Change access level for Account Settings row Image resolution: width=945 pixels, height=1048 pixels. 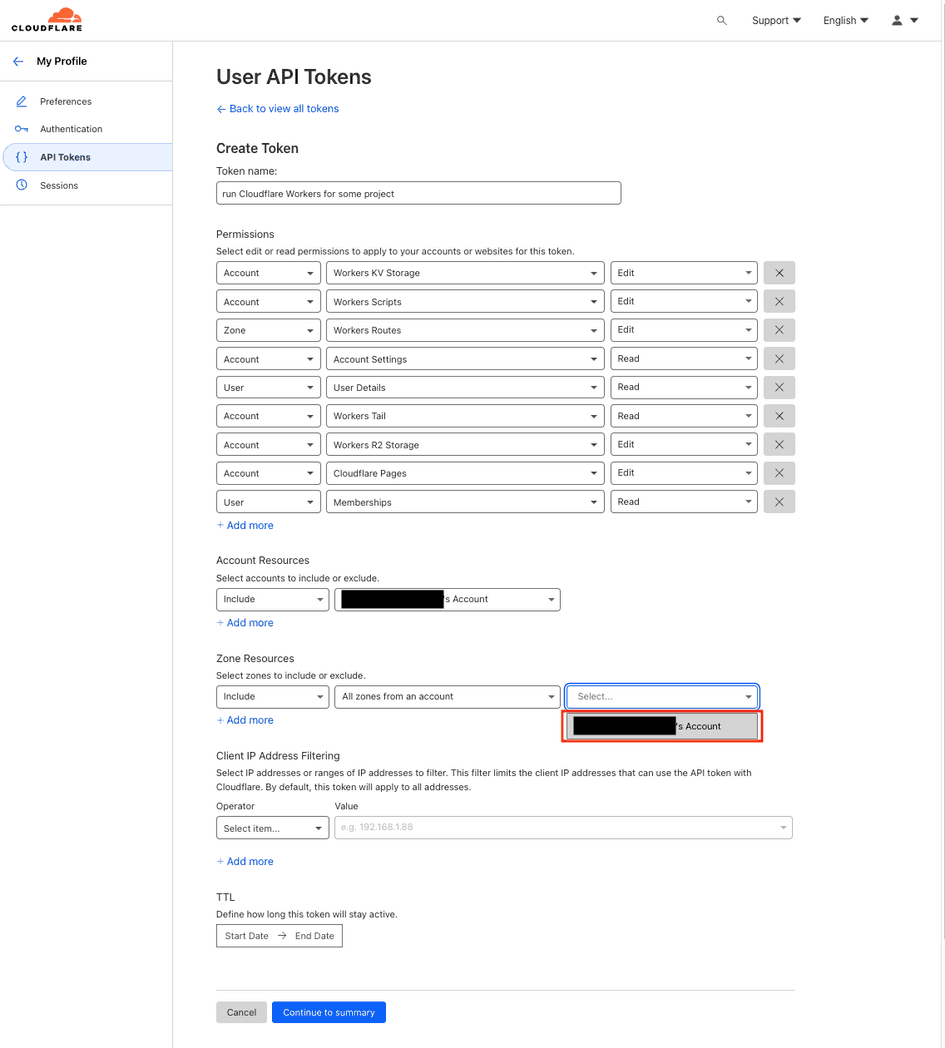coord(684,359)
